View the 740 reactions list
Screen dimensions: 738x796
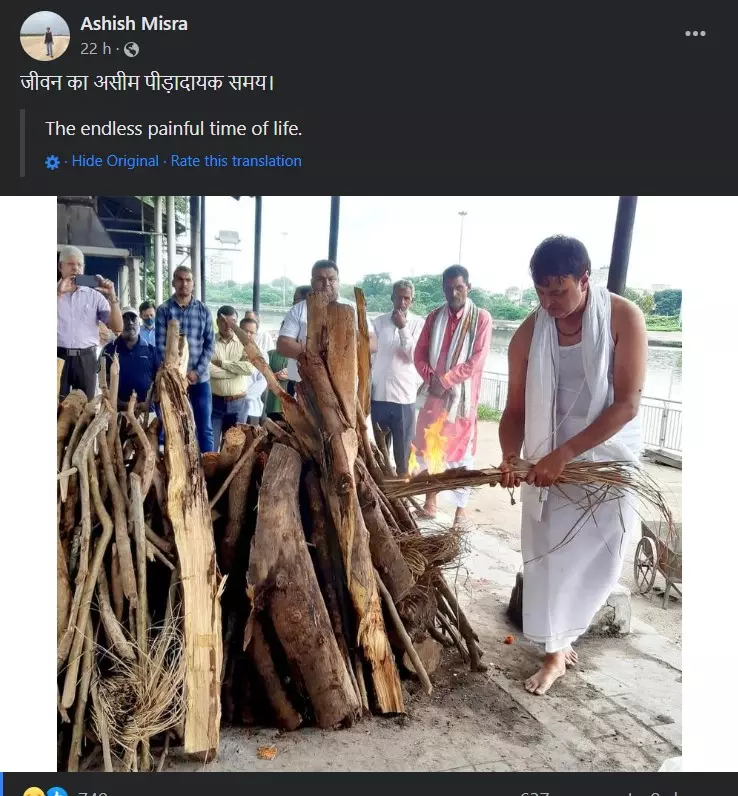coord(93,793)
